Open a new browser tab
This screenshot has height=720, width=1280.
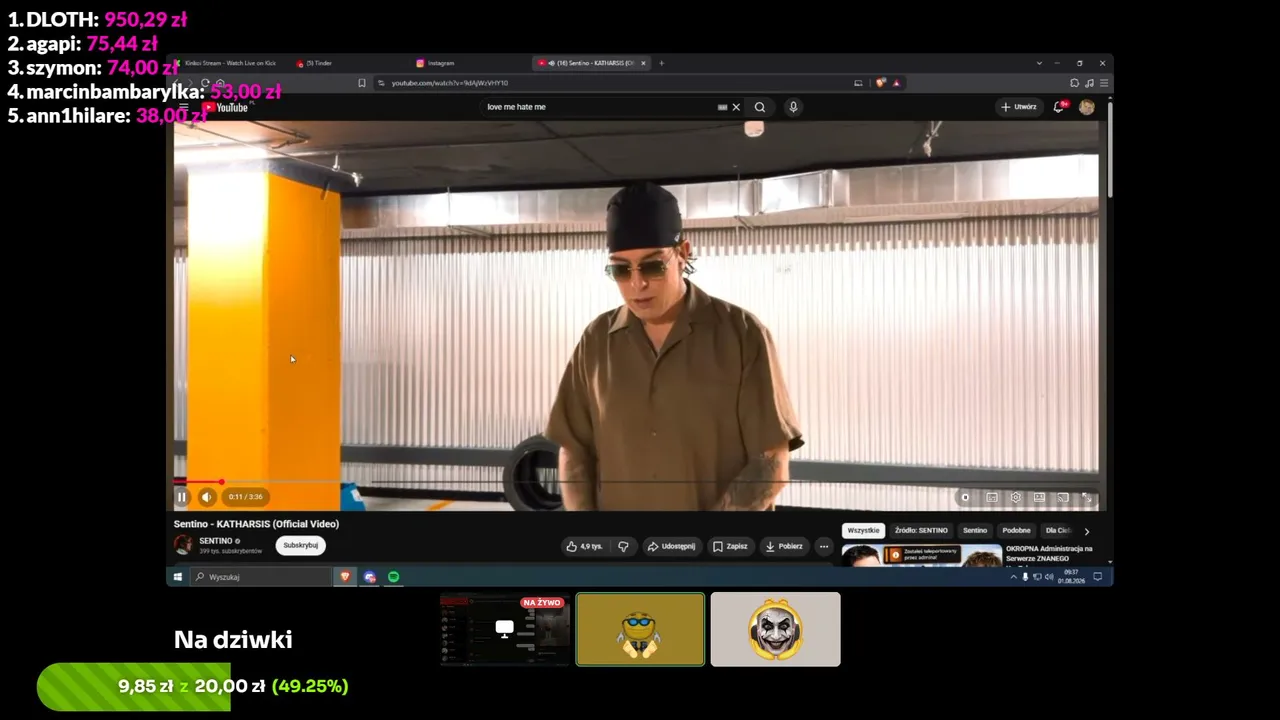[x=661, y=63]
